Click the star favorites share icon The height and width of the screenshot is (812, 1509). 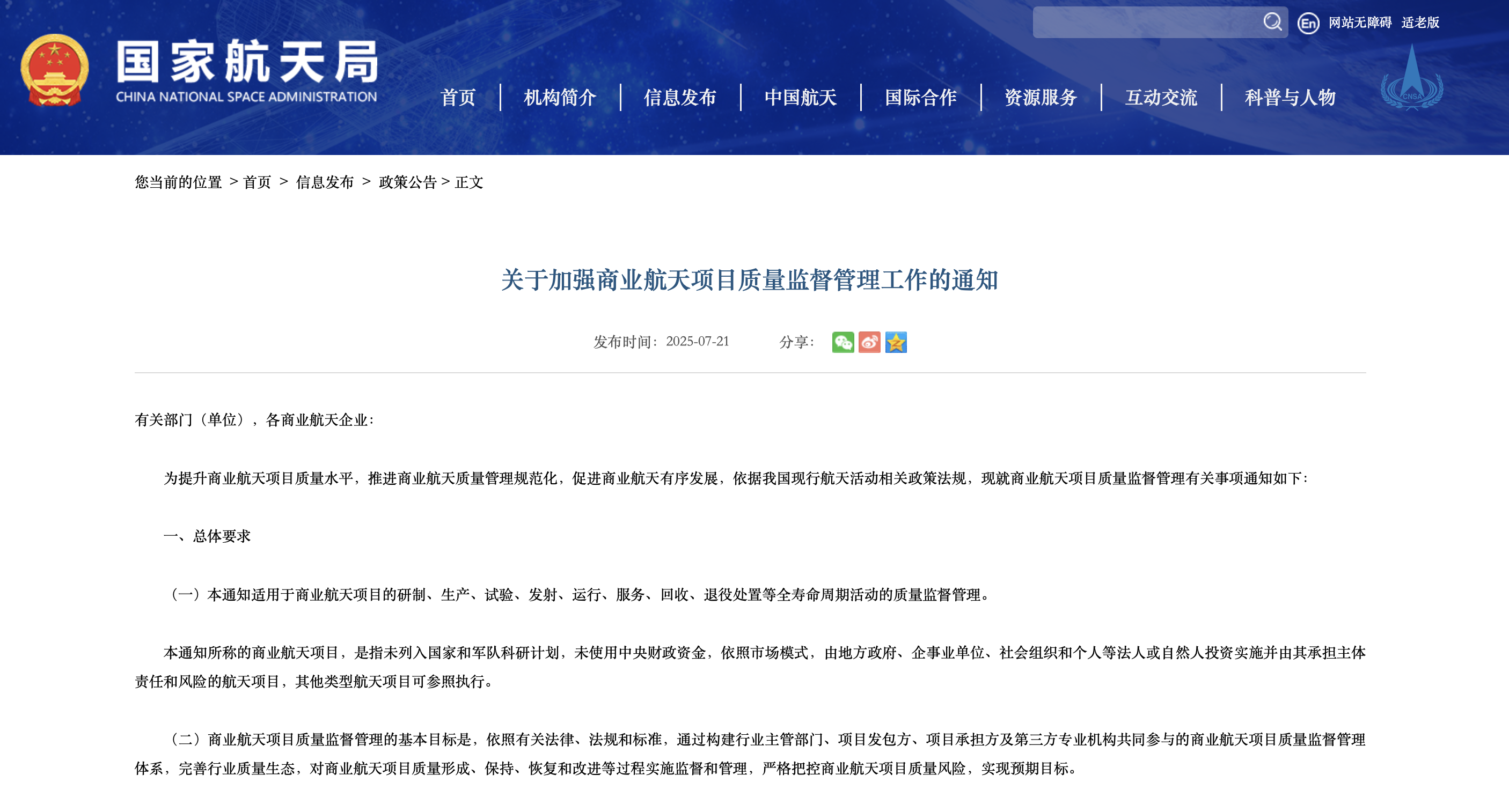pos(896,342)
